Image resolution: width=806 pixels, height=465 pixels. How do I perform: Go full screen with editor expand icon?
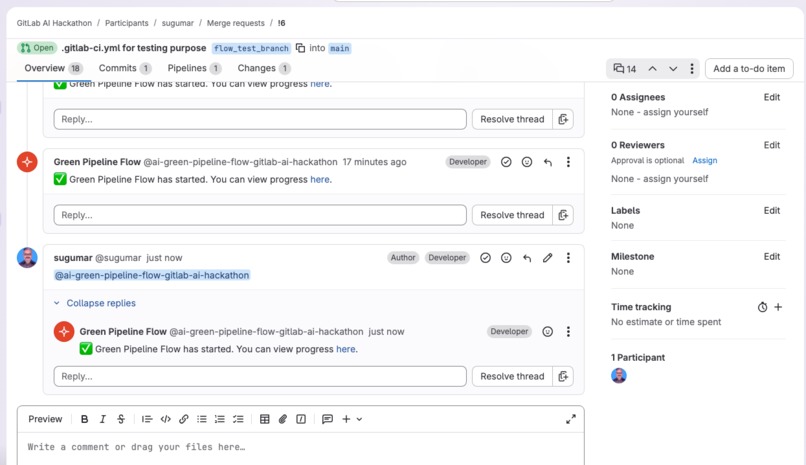(x=571, y=419)
